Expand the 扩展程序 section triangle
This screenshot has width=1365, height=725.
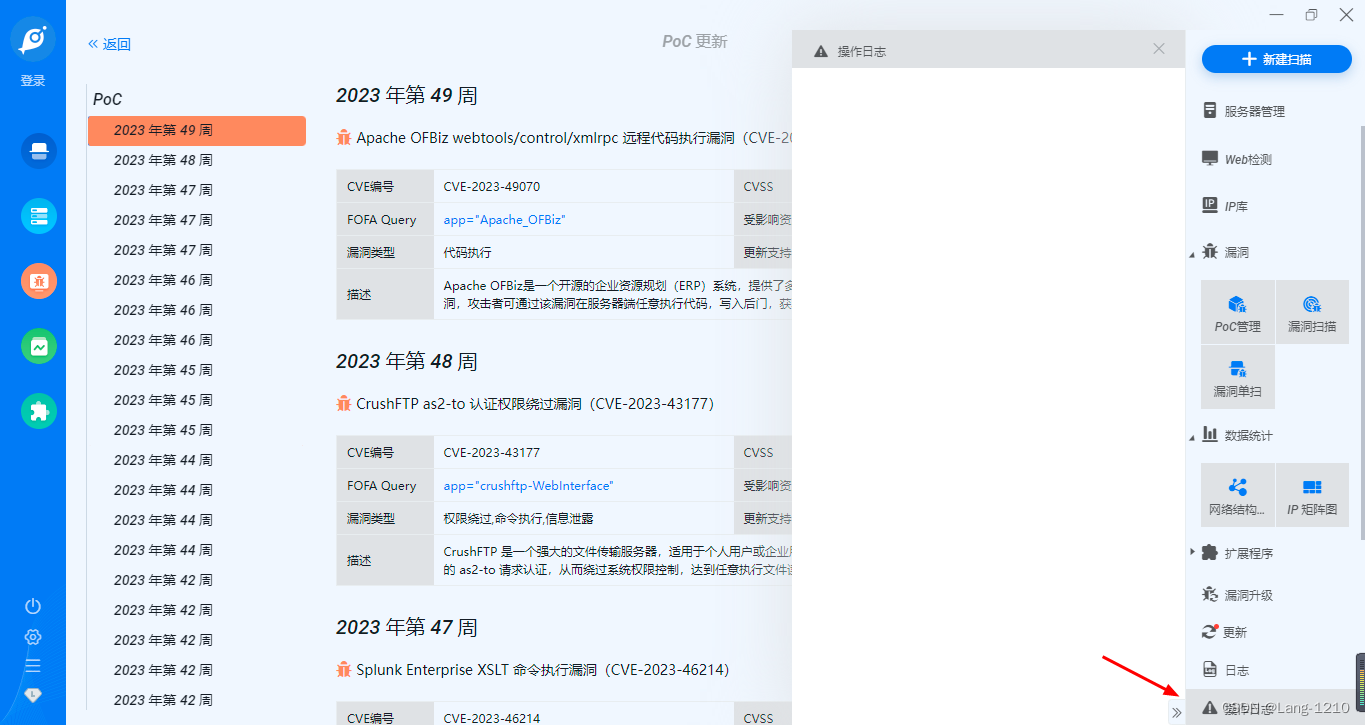(1192, 551)
